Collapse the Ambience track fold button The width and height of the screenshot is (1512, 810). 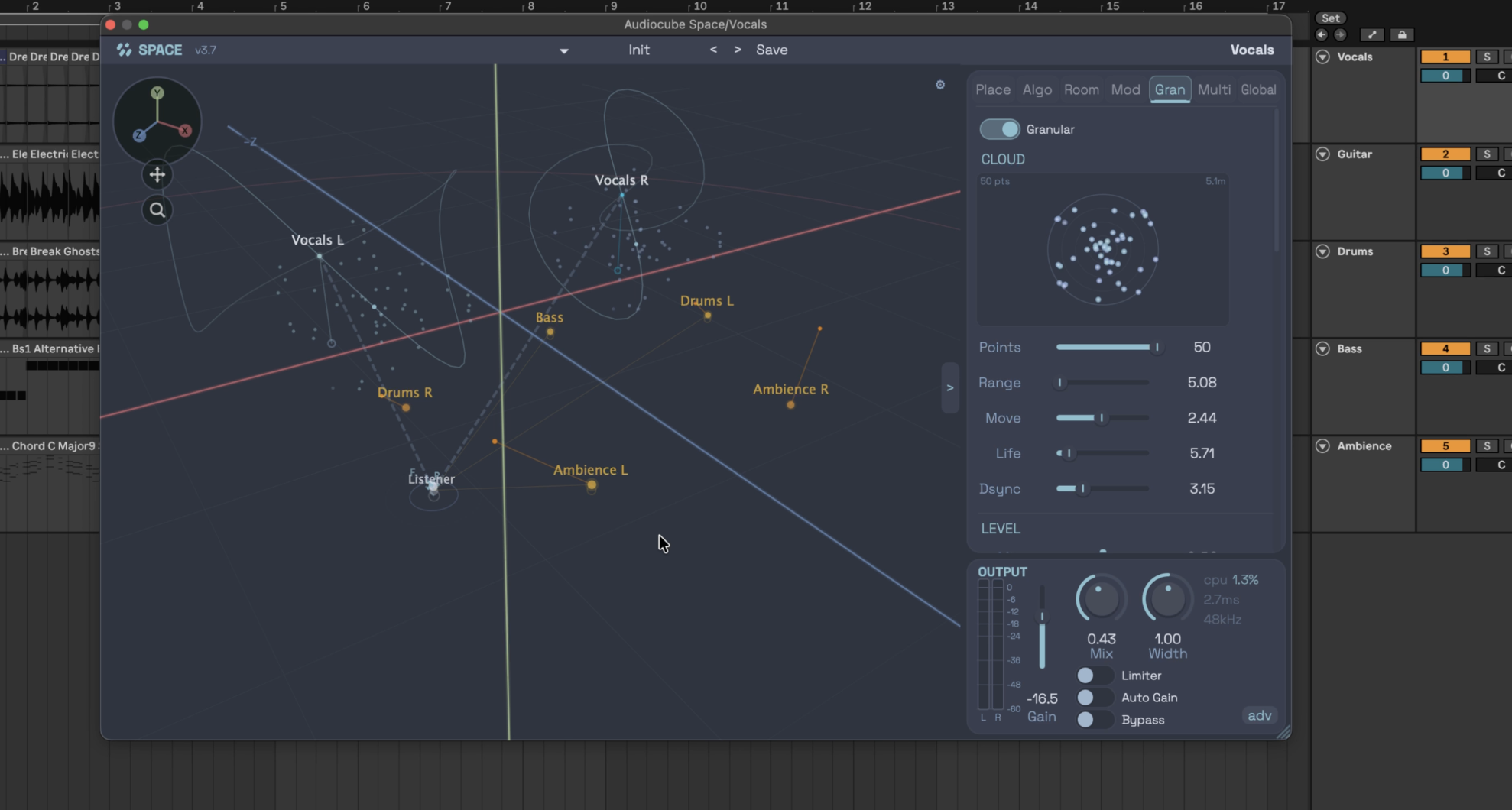coord(1322,446)
